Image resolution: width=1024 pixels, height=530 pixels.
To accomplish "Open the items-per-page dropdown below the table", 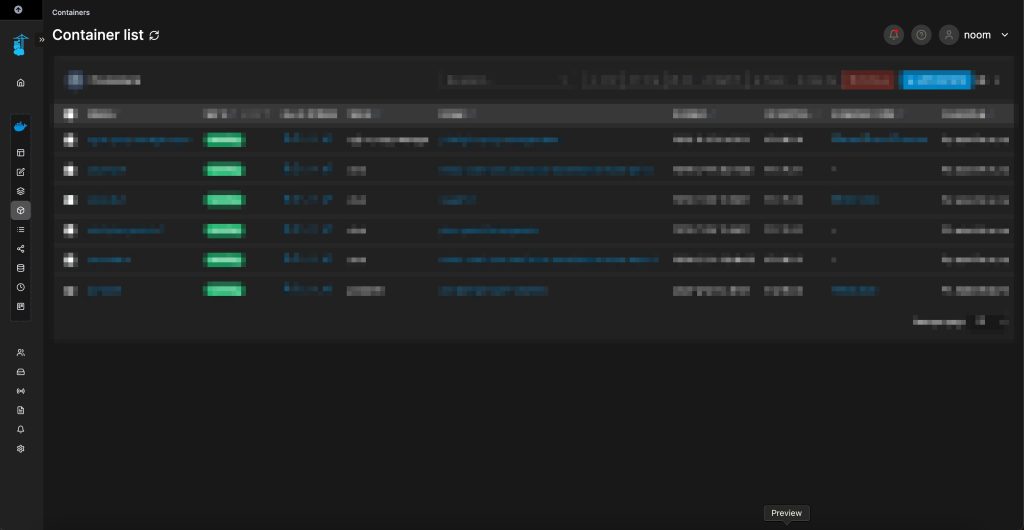I will pyautogui.click(x=991, y=322).
